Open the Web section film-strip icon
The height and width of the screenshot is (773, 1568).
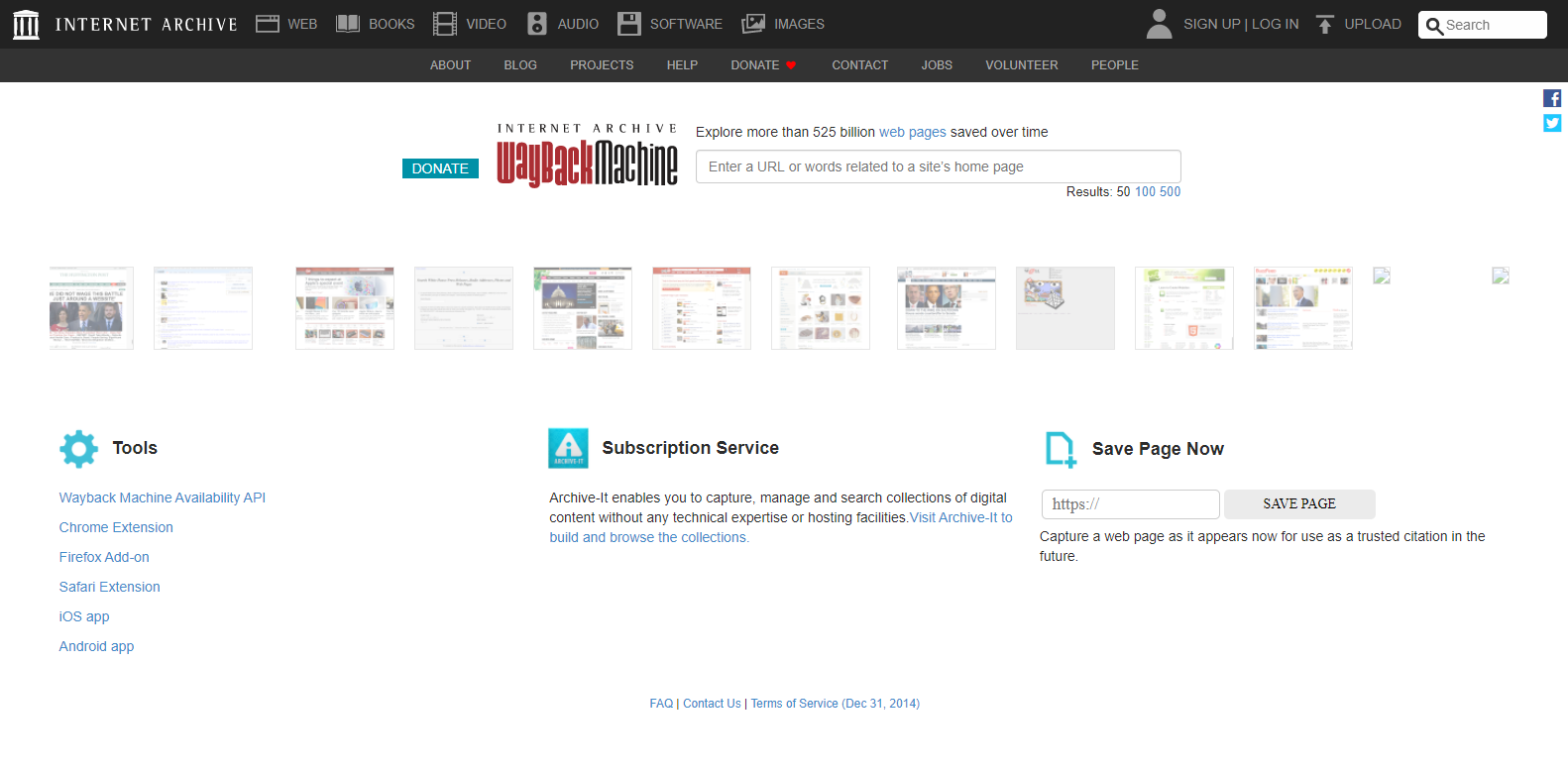click(268, 24)
